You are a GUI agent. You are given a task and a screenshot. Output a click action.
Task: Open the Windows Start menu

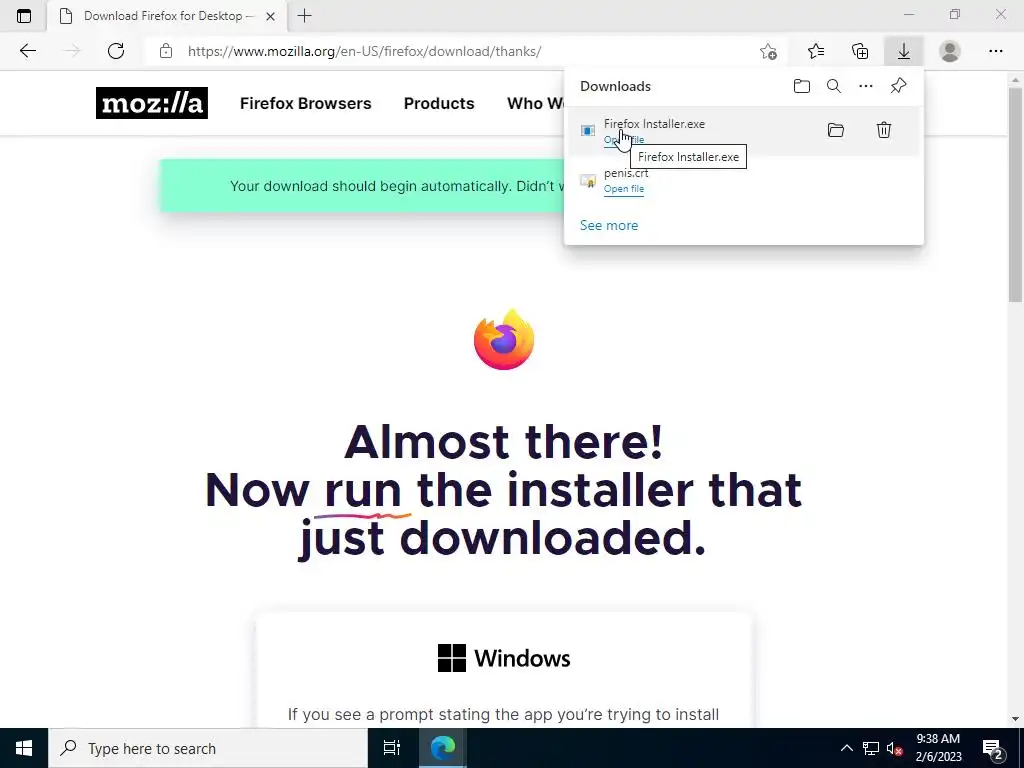(24, 748)
